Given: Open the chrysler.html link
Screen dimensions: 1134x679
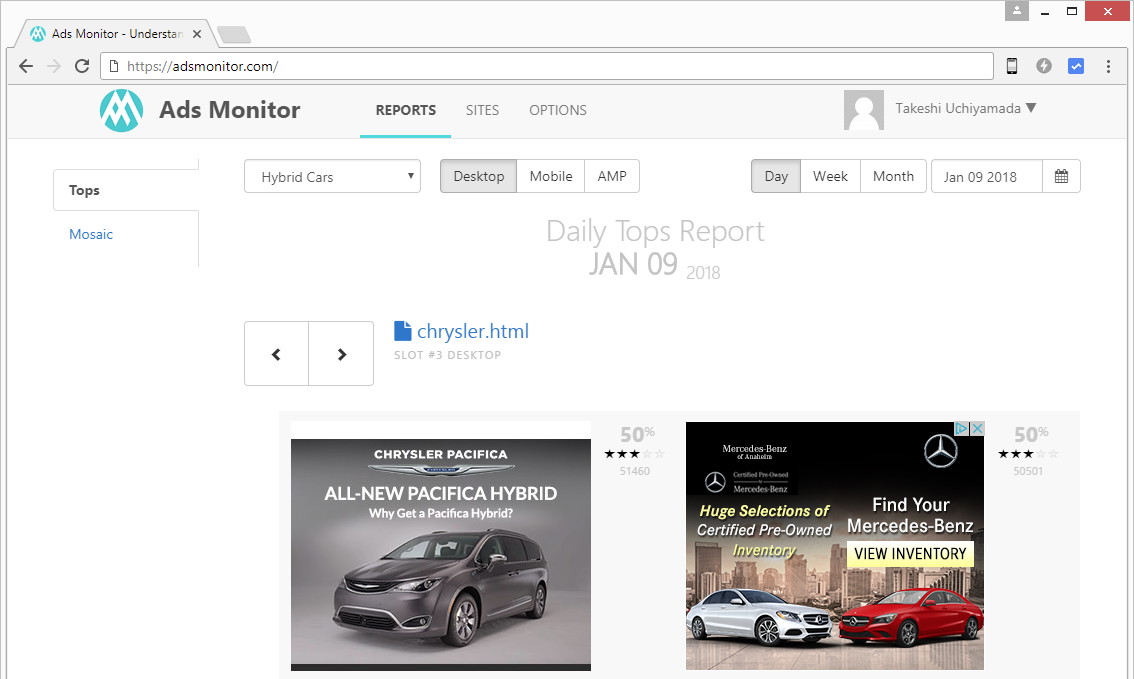Looking at the screenshot, I should click(x=473, y=331).
